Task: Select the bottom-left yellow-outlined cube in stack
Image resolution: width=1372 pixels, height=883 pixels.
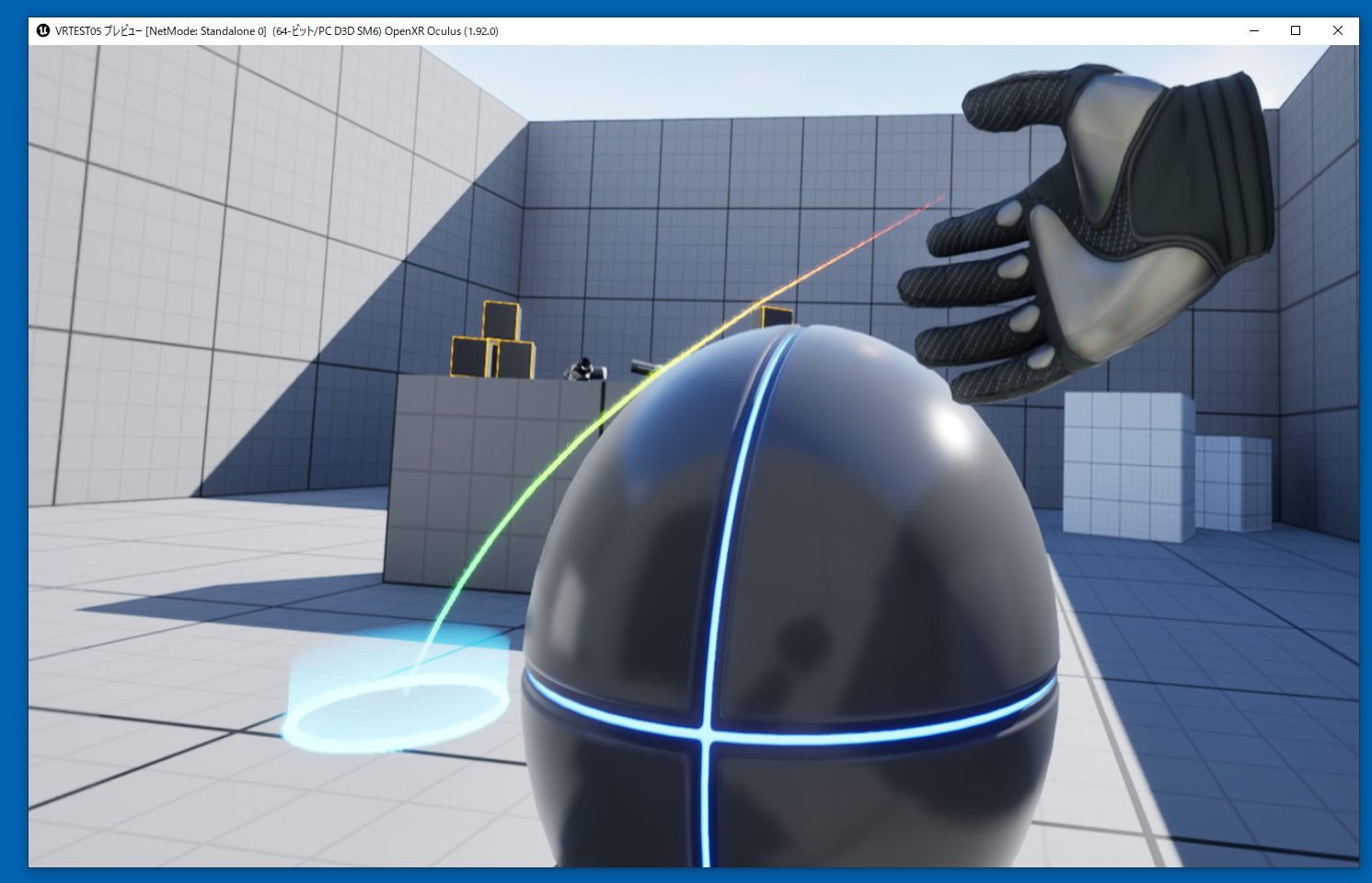Action: tap(471, 358)
